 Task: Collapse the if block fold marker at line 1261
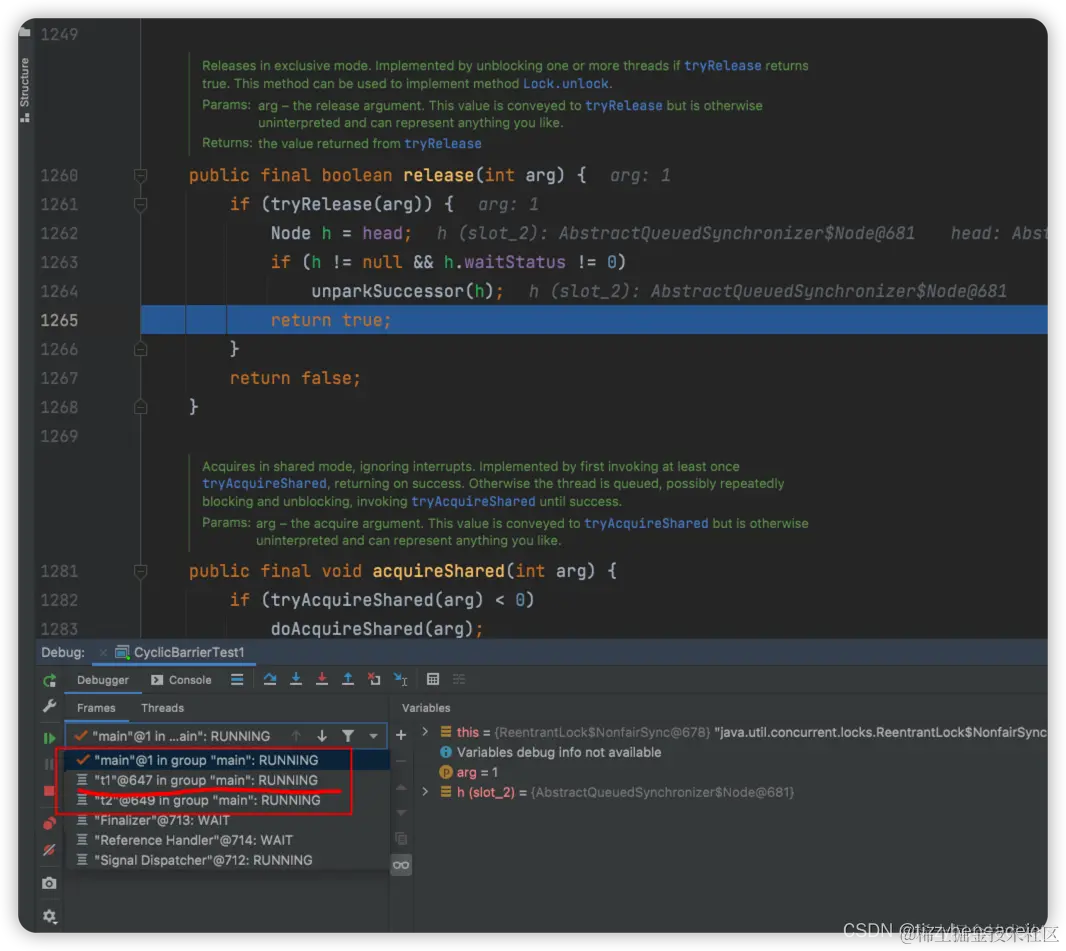pos(140,205)
